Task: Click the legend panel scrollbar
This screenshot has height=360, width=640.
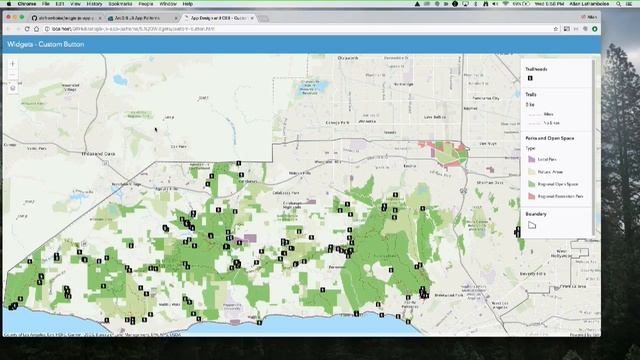Action: click(594, 147)
